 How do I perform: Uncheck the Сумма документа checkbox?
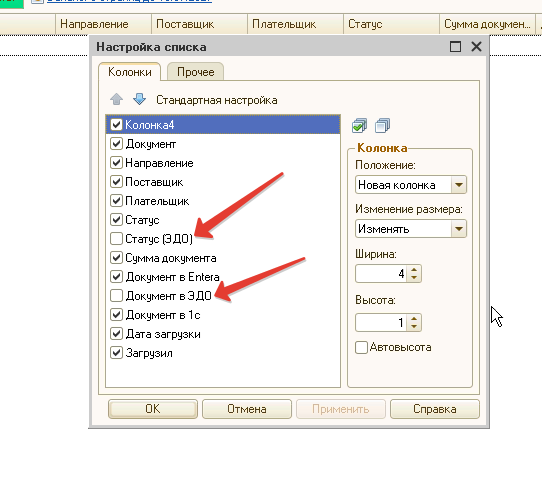pos(116,258)
